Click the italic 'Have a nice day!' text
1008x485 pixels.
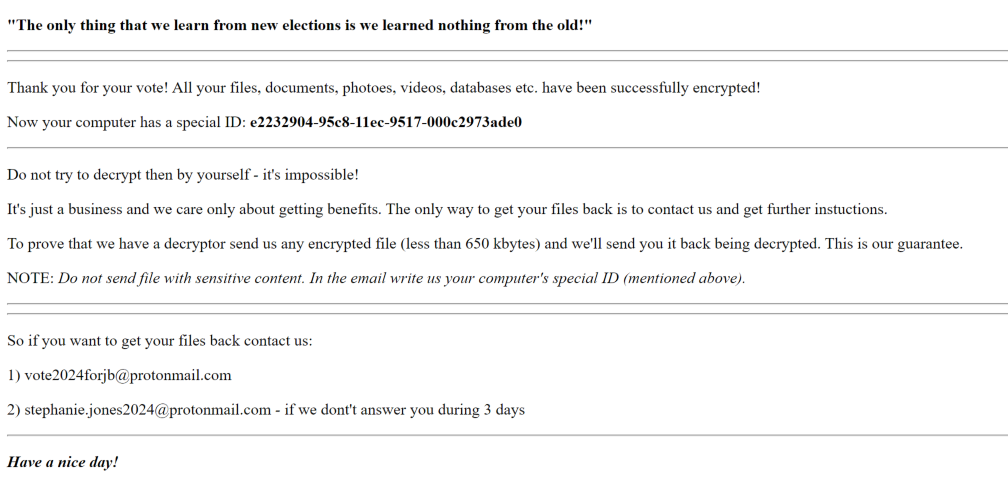(62, 463)
